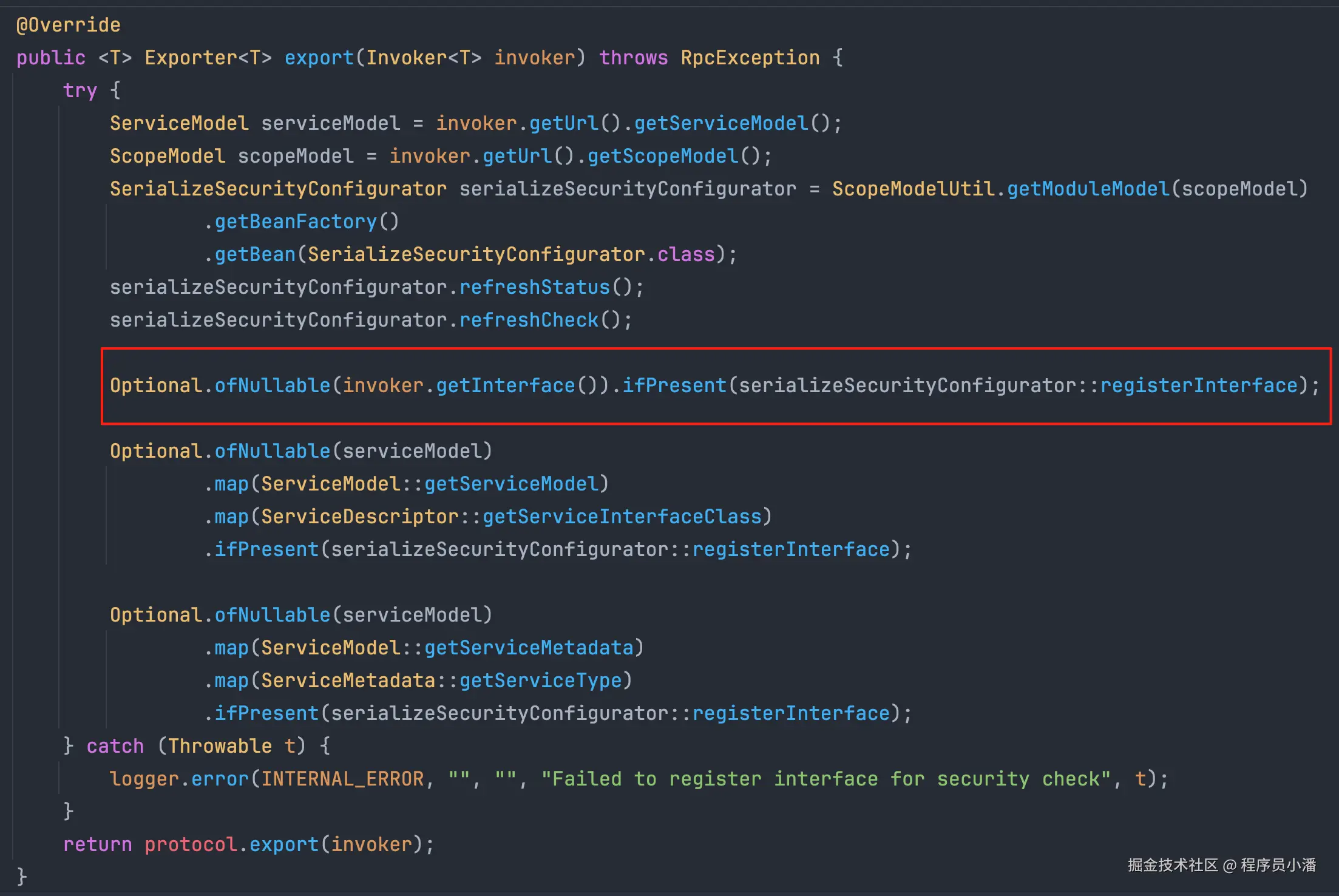This screenshot has width=1339, height=896.
Task: Click ServiceModel::getServiceMetadata method reference
Action: click(447, 648)
